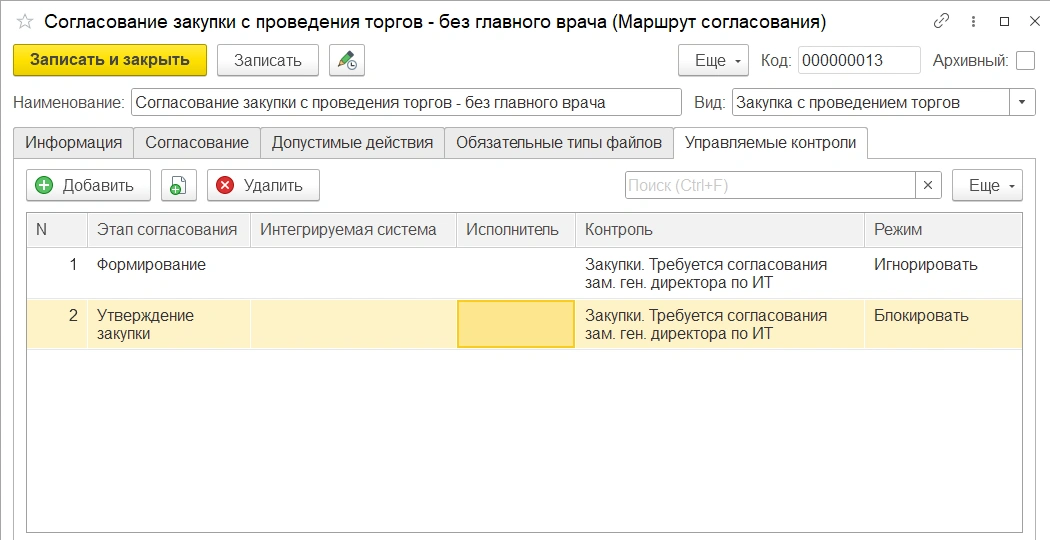Add form to favorites with star icon
Viewport: 1050px width, 540px height.
pos(25,22)
